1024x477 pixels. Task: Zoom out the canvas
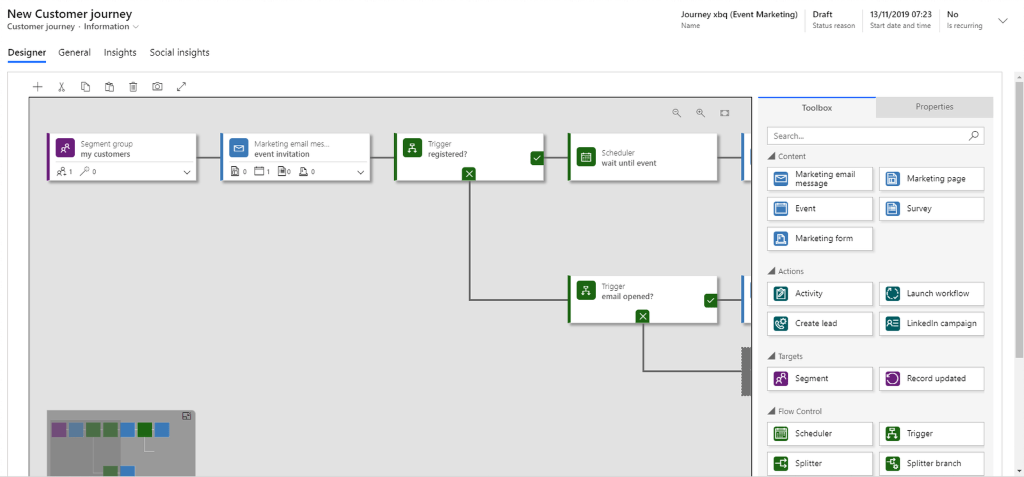click(x=677, y=113)
